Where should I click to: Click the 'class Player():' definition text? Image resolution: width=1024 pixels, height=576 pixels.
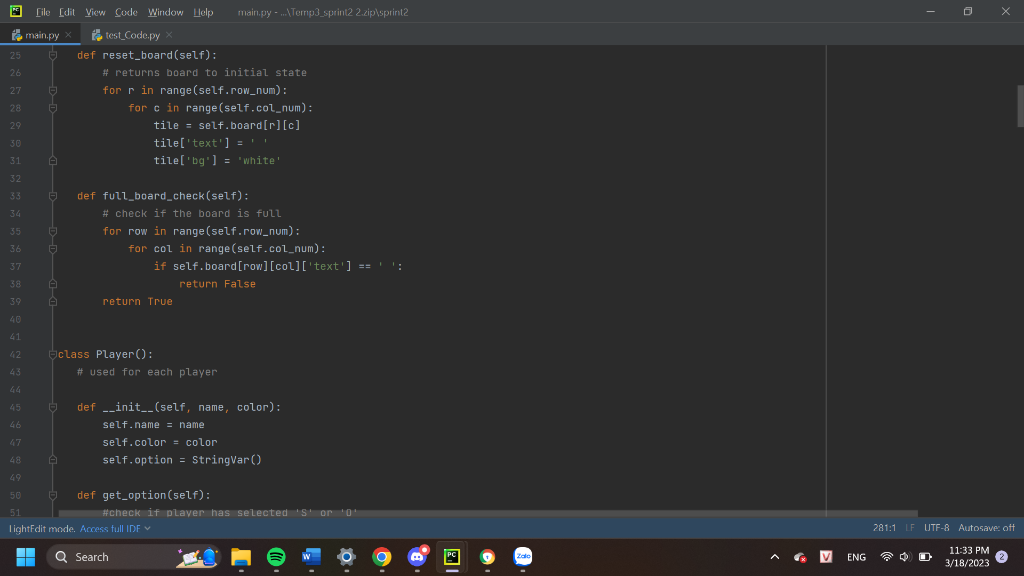pos(105,355)
